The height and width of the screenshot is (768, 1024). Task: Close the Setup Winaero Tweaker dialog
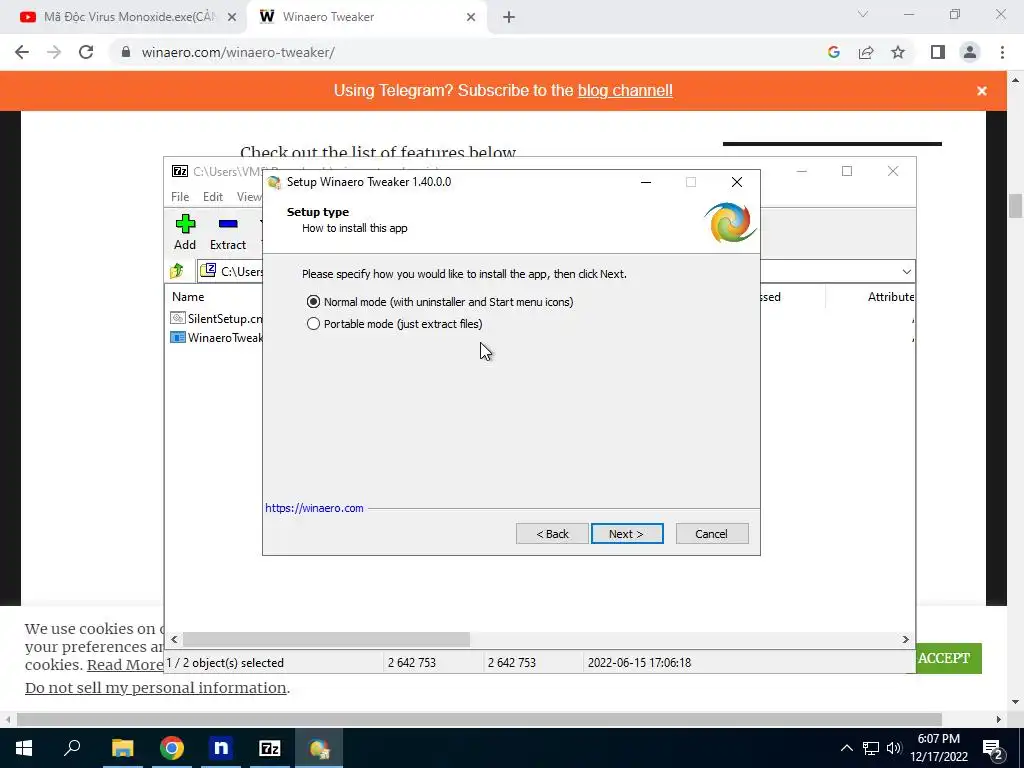[x=737, y=182]
